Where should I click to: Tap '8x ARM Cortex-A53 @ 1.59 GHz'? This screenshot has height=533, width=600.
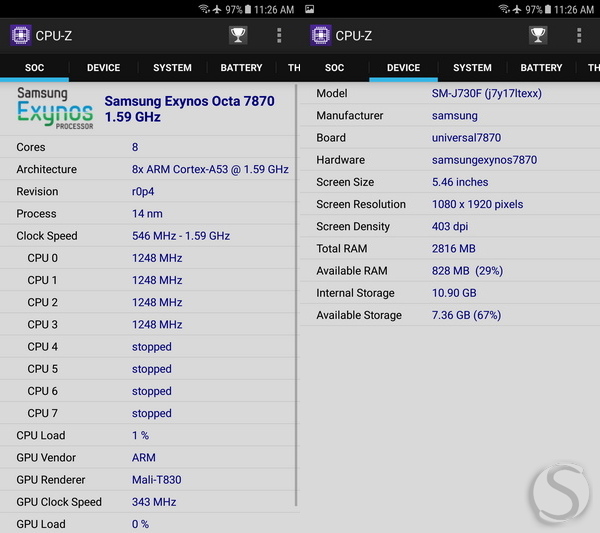pyautogui.click(x=210, y=169)
